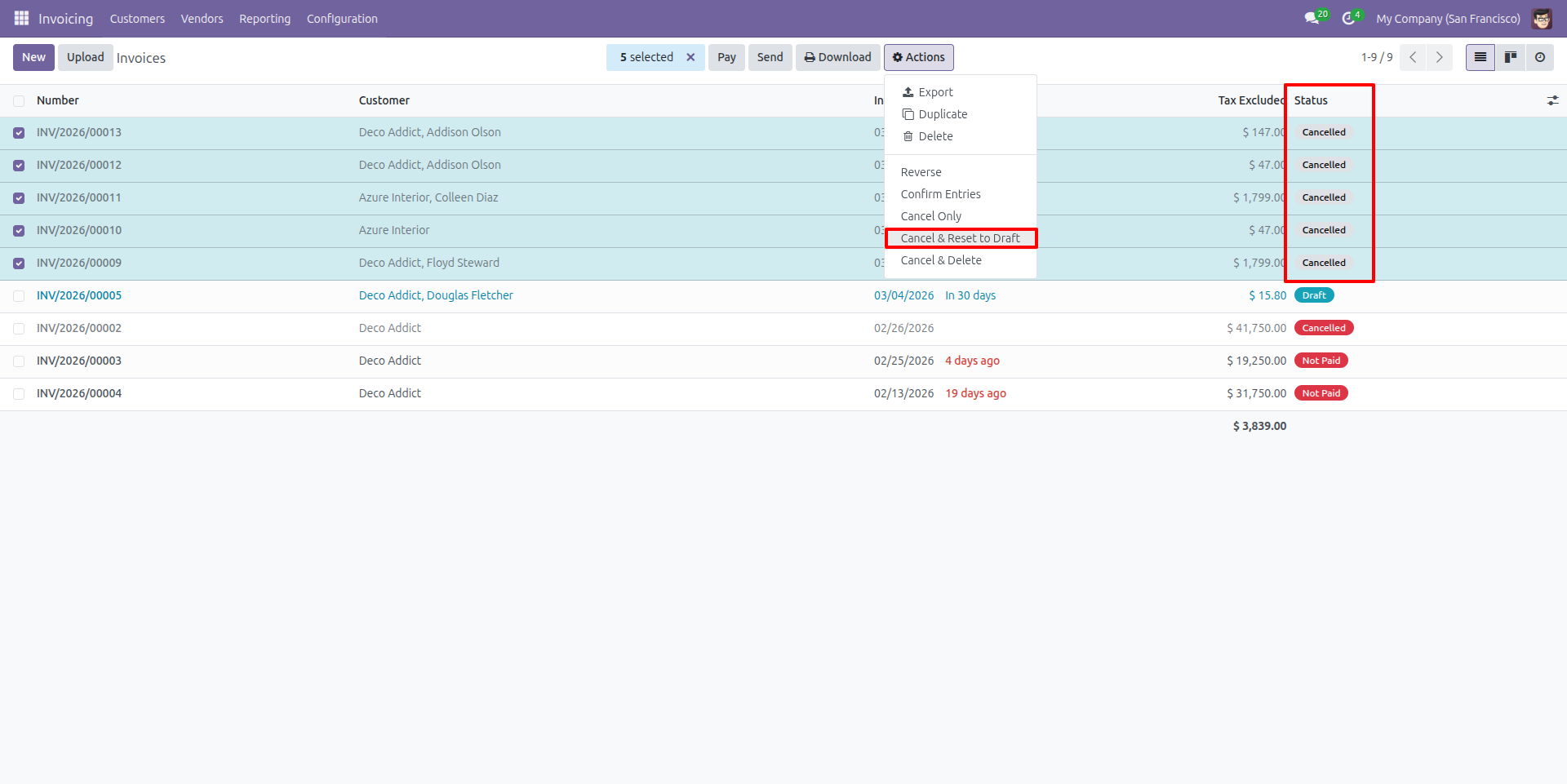The width and height of the screenshot is (1567, 784).
Task: Open customer Deco Addict, Douglas Fletcher
Action: [436, 295]
